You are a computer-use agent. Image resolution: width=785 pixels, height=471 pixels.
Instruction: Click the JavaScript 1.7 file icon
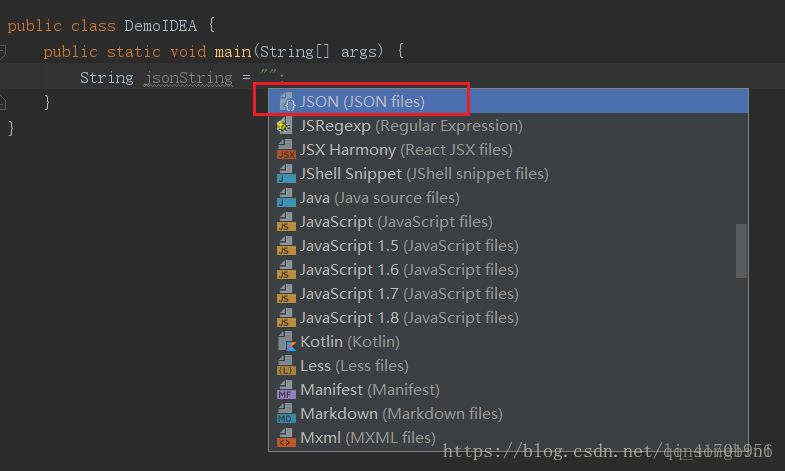(286, 294)
